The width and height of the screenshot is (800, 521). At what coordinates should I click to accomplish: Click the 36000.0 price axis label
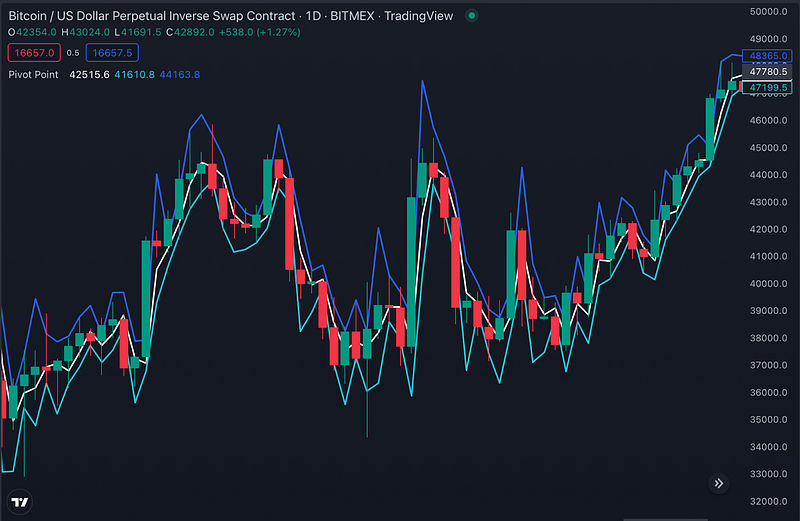point(768,392)
